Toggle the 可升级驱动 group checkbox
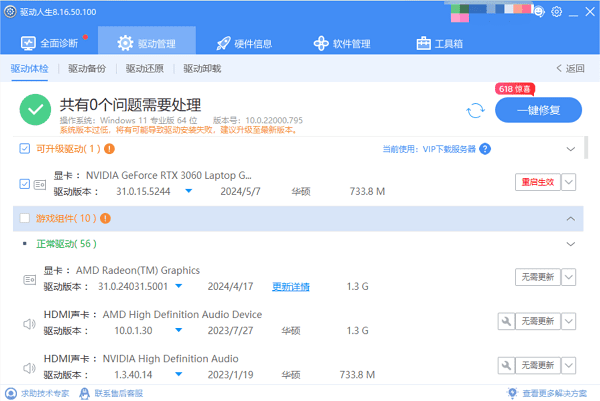This screenshot has width=600, height=401. point(25,149)
